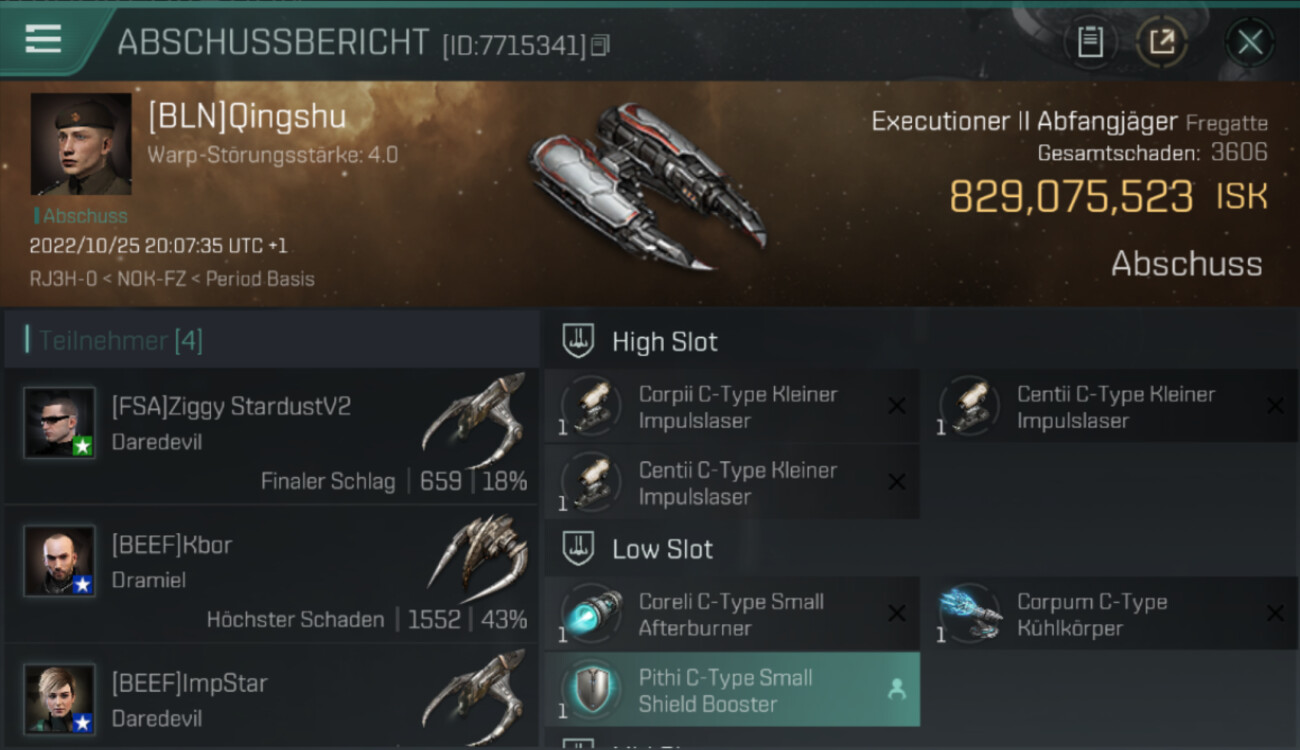The width and height of the screenshot is (1300, 750).
Task: Open ImpStar's participant row
Action: click(x=271, y=696)
